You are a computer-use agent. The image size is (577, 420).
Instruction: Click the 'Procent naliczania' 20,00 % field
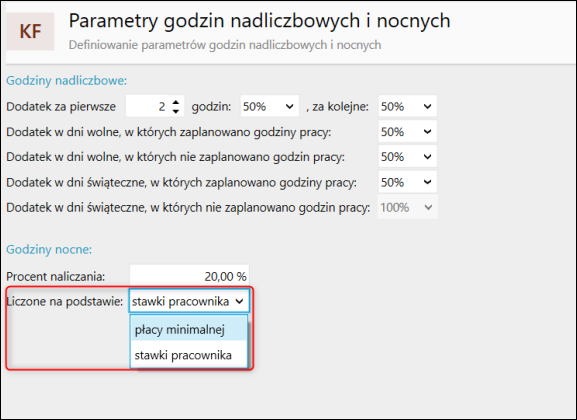[x=189, y=276]
